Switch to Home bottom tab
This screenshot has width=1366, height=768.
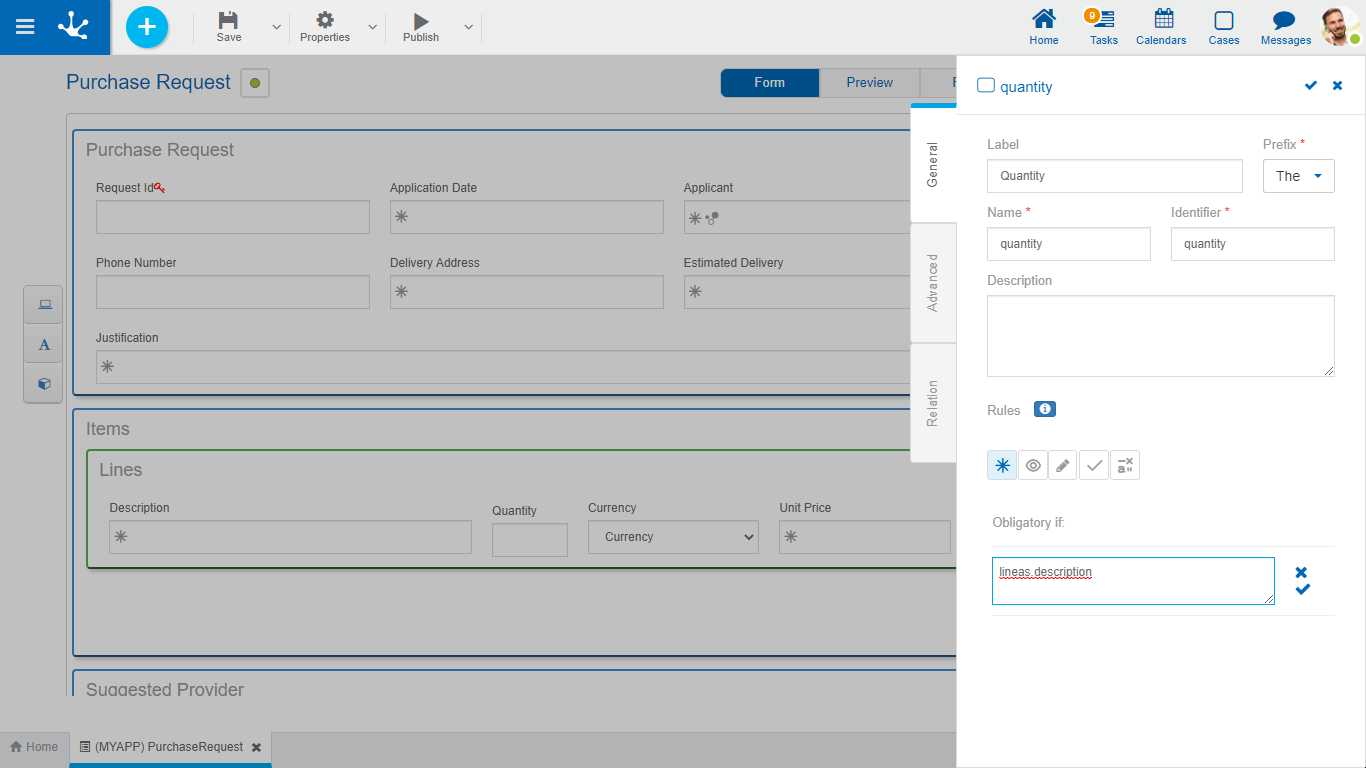point(34,747)
